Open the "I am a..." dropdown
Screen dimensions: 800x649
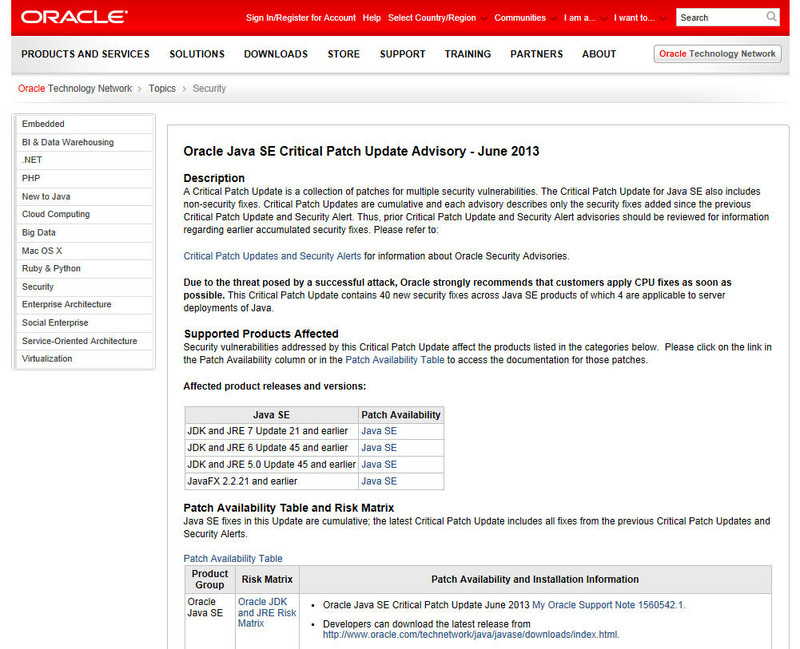[583, 18]
